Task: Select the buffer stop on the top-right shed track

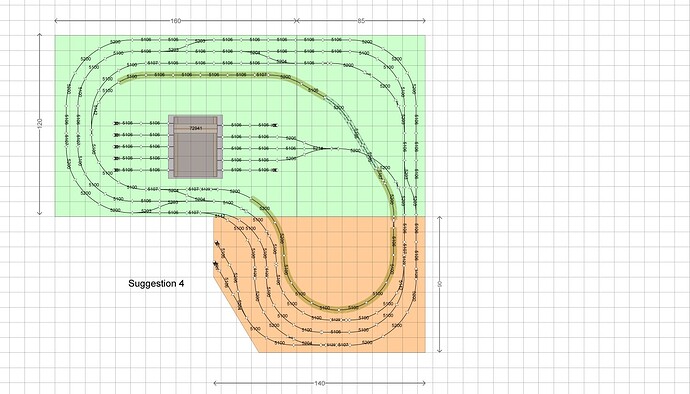Action: (275, 125)
